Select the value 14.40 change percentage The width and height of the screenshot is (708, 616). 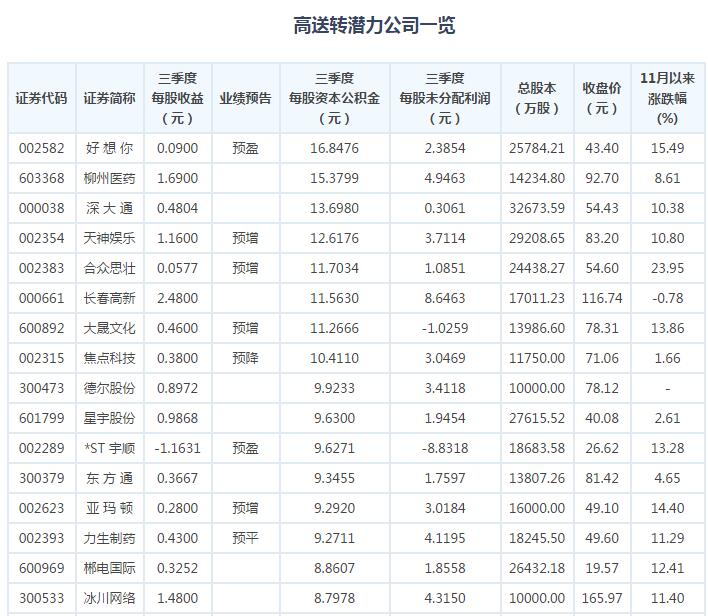[x=667, y=508]
